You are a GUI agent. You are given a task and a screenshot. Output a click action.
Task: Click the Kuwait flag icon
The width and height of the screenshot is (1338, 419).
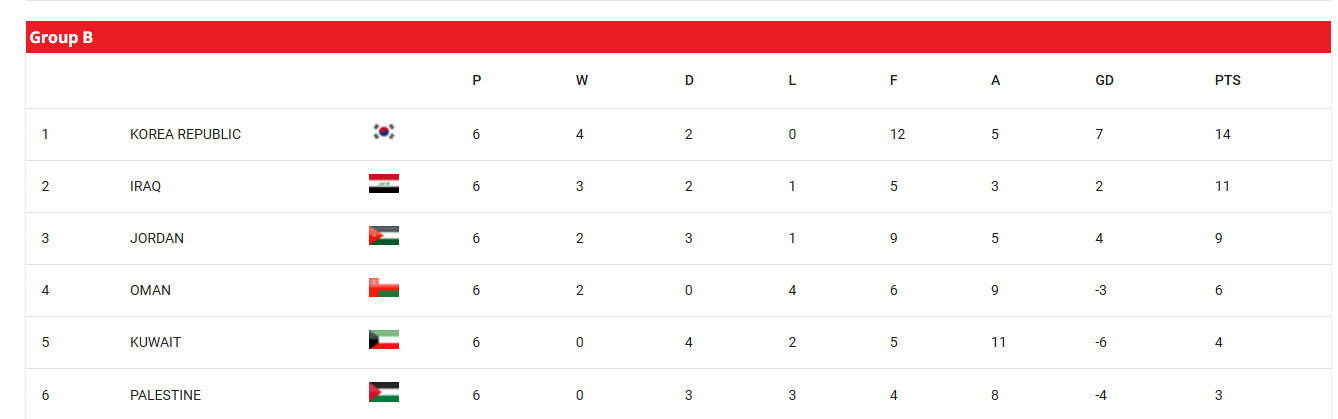click(x=384, y=340)
